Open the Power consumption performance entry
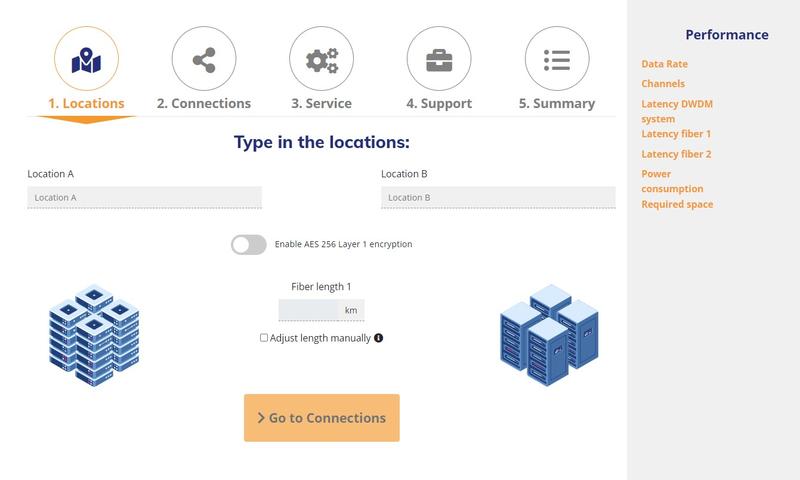The height and width of the screenshot is (480, 800). [672, 181]
